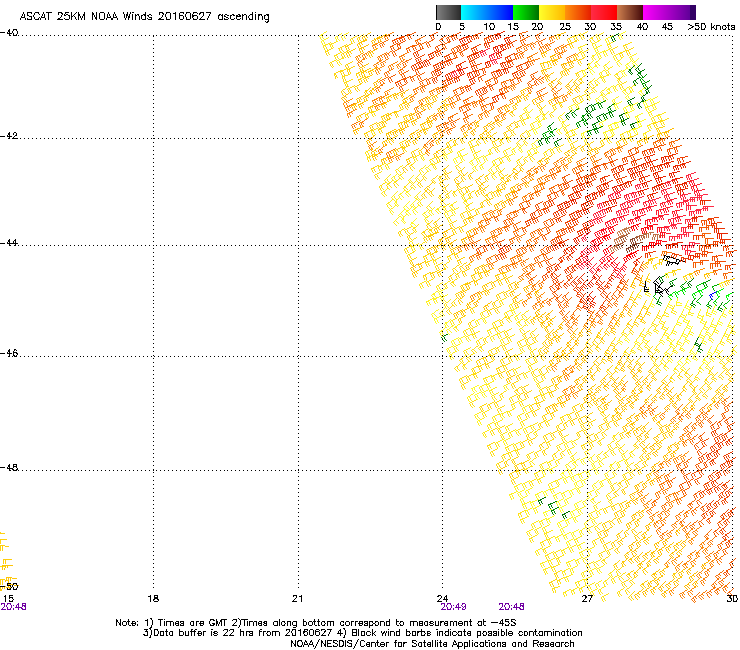Click the note line starting 'Note: 1) Times are GMT'
This screenshot has height=650, width=740.
[x=316, y=623]
